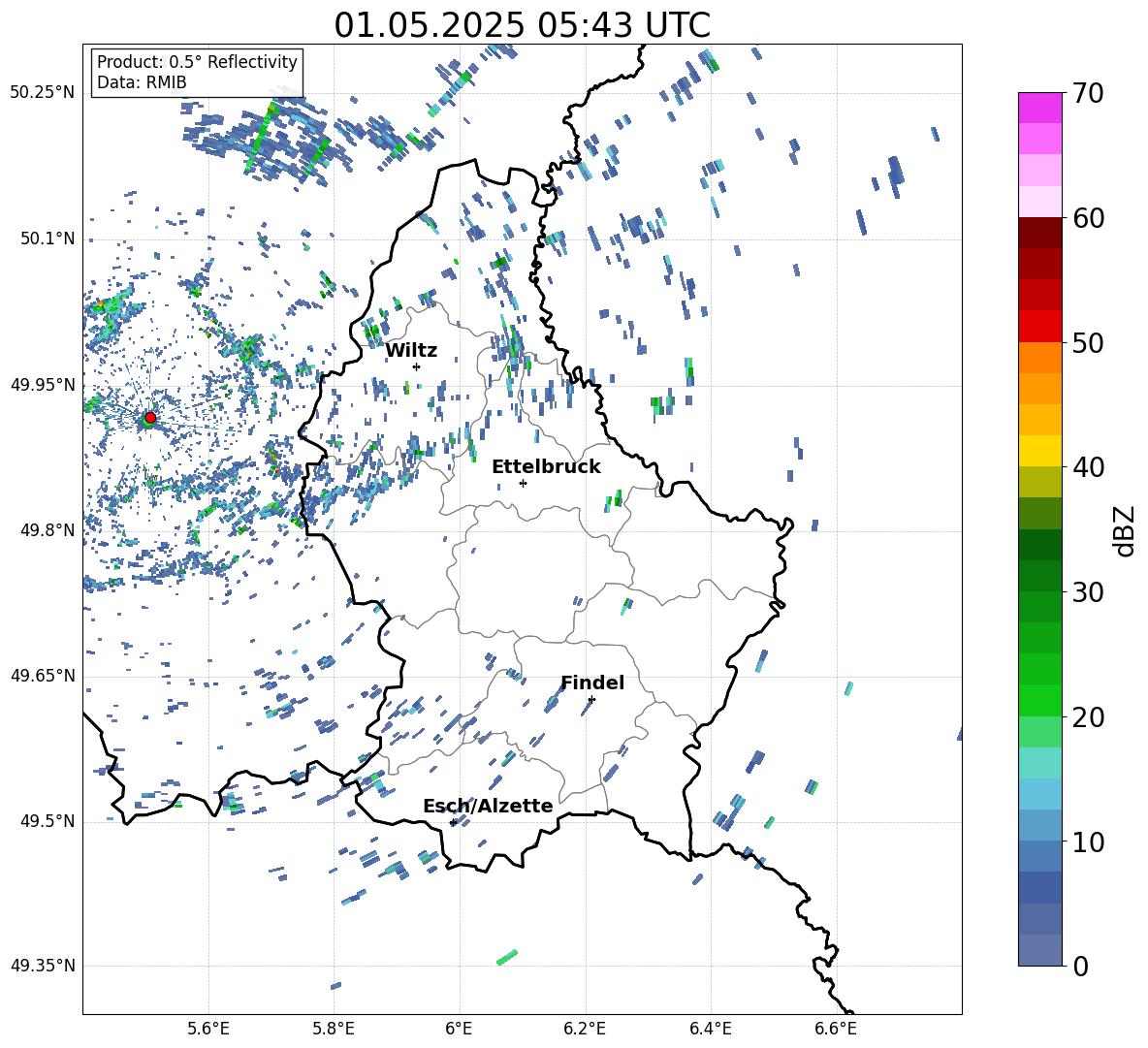Screen dimensions: 1148x1048
Task: Click the Ettelbruck location cross marker
Action: 523,483
